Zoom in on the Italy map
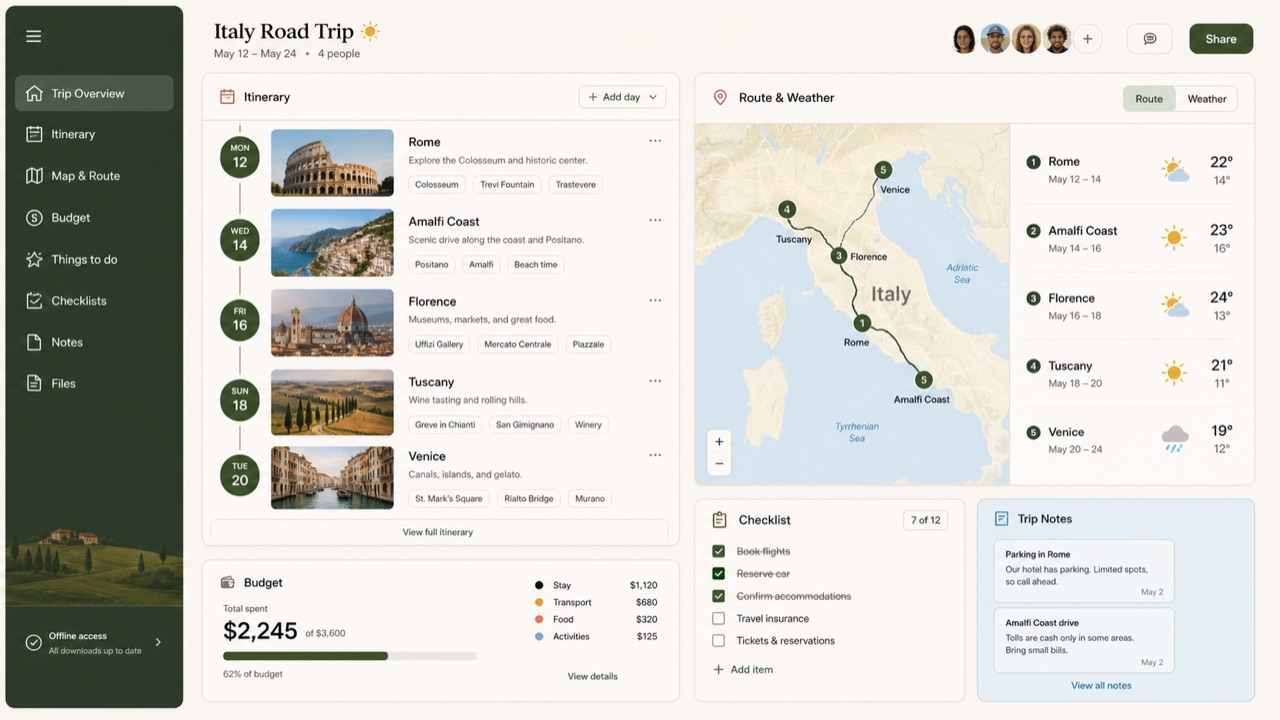 click(719, 441)
